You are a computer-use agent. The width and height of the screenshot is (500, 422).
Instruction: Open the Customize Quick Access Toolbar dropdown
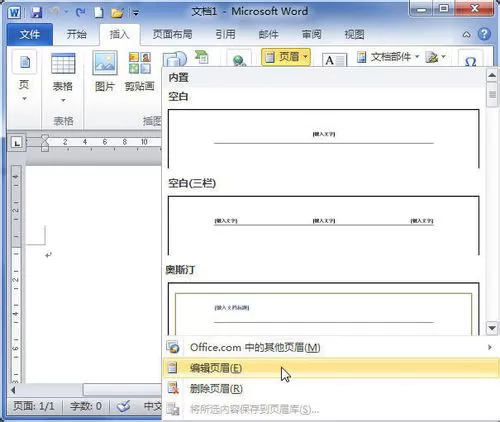coord(136,13)
